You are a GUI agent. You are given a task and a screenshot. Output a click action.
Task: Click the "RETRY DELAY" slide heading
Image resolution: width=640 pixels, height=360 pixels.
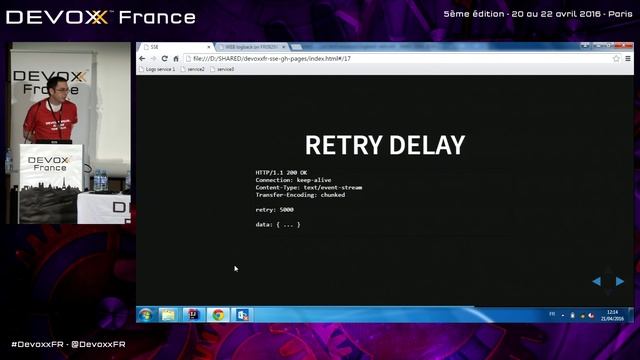[x=385, y=145]
